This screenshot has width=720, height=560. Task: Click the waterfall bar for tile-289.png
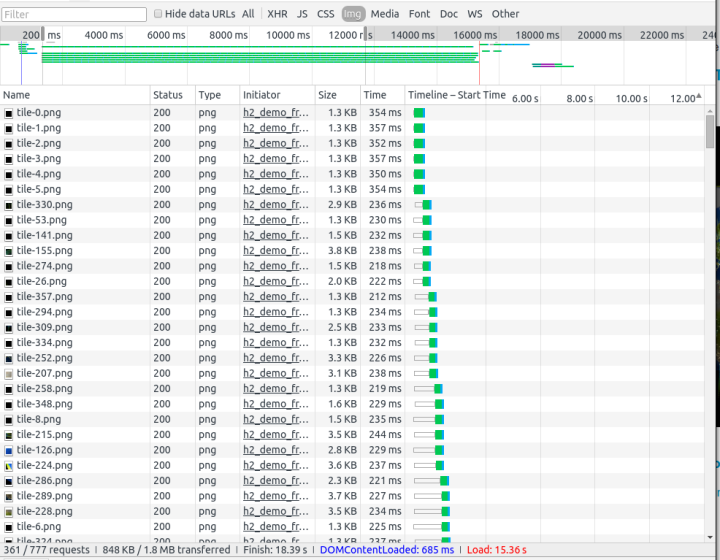pyautogui.click(x=432, y=496)
